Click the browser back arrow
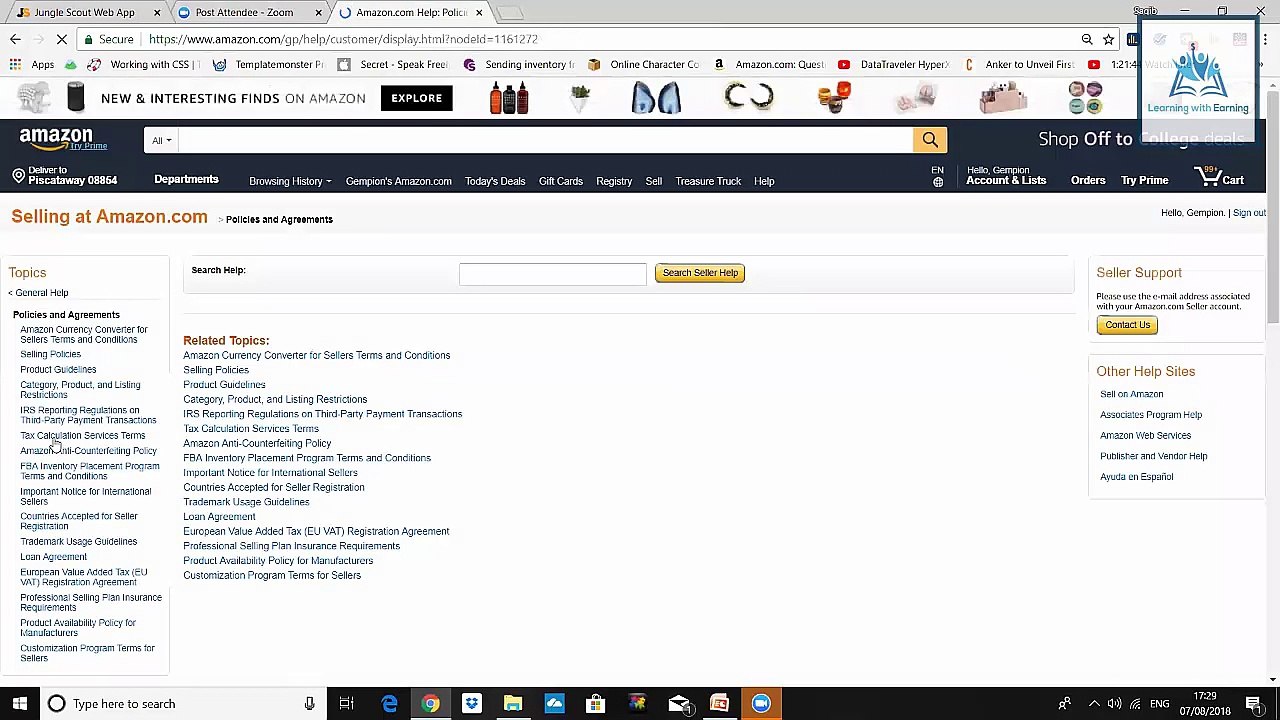This screenshot has width=1280, height=720. (x=15, y=39)
